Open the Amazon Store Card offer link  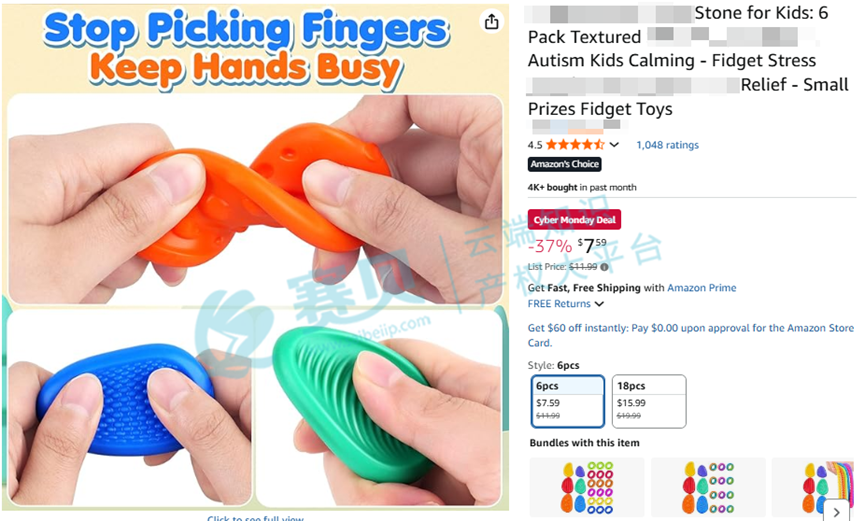click(691, 335)
